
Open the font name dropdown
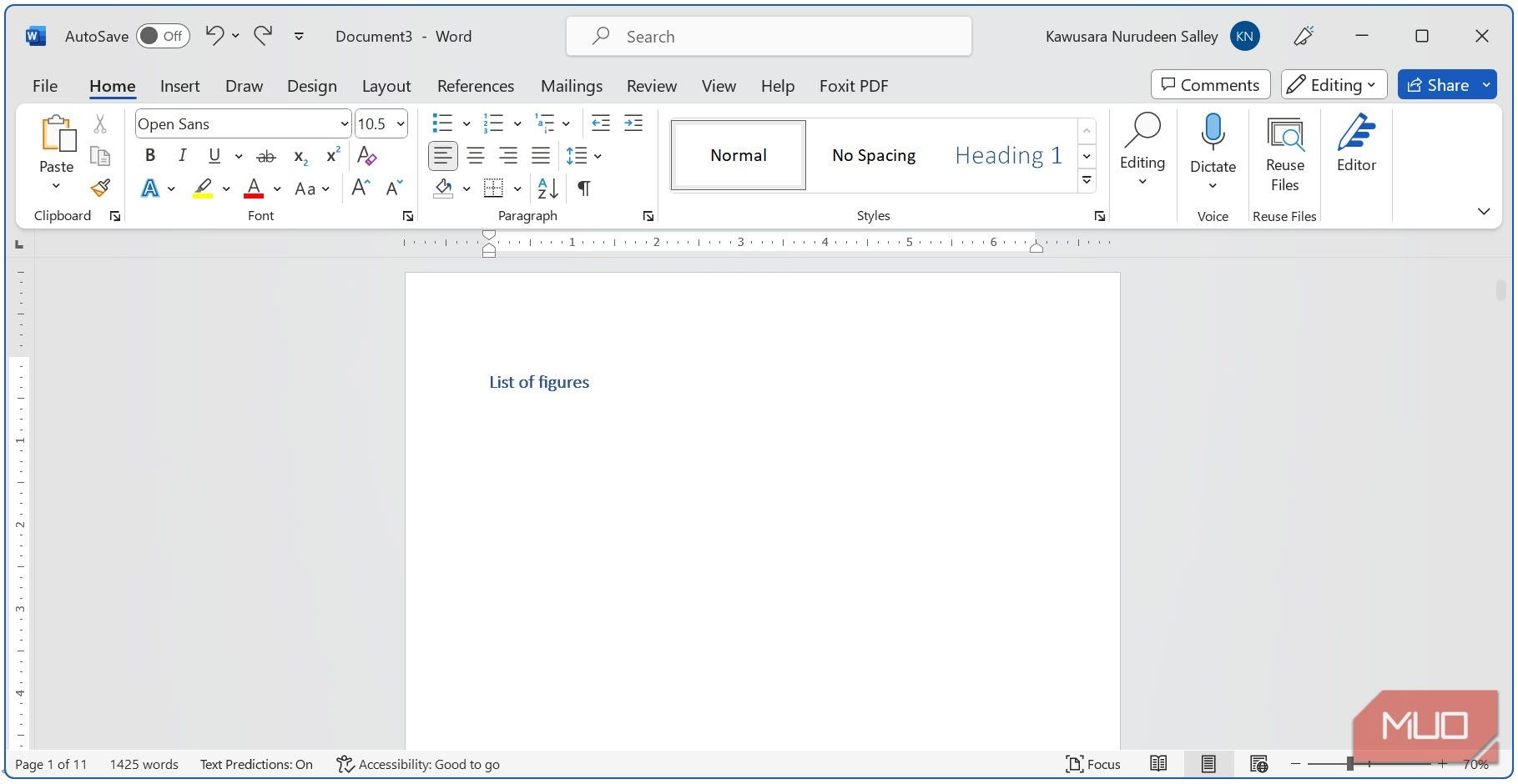pos(344,124)
